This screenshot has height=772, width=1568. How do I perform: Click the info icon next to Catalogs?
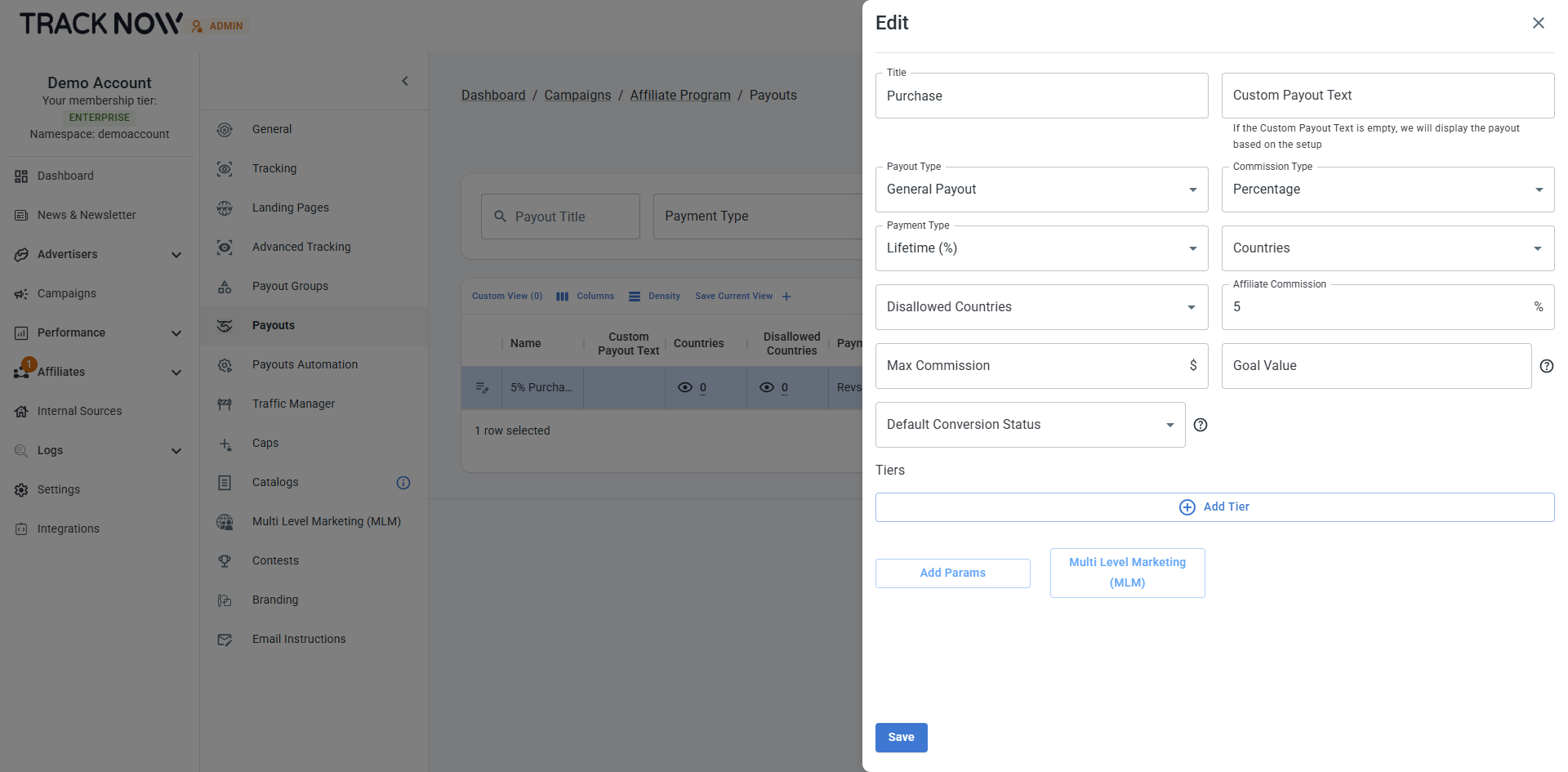point(403,483)
